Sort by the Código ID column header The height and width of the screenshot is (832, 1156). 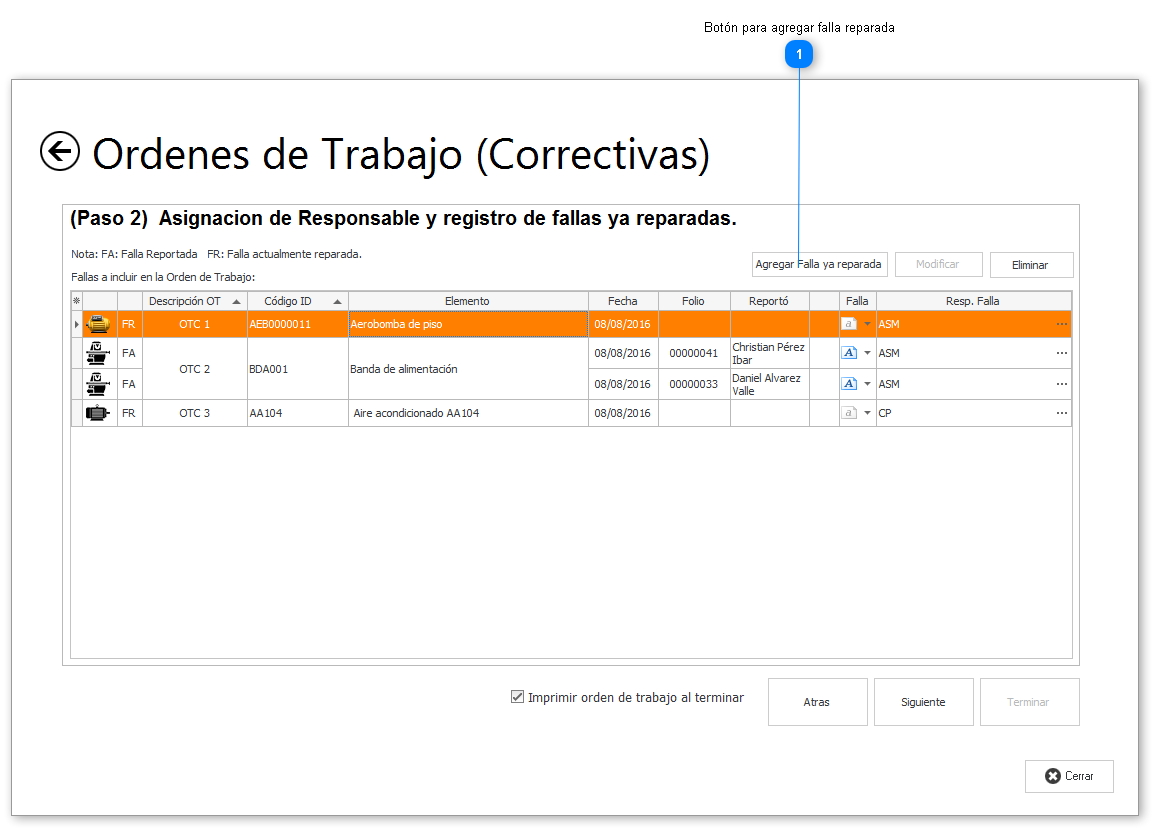click(x=297, y=301)
